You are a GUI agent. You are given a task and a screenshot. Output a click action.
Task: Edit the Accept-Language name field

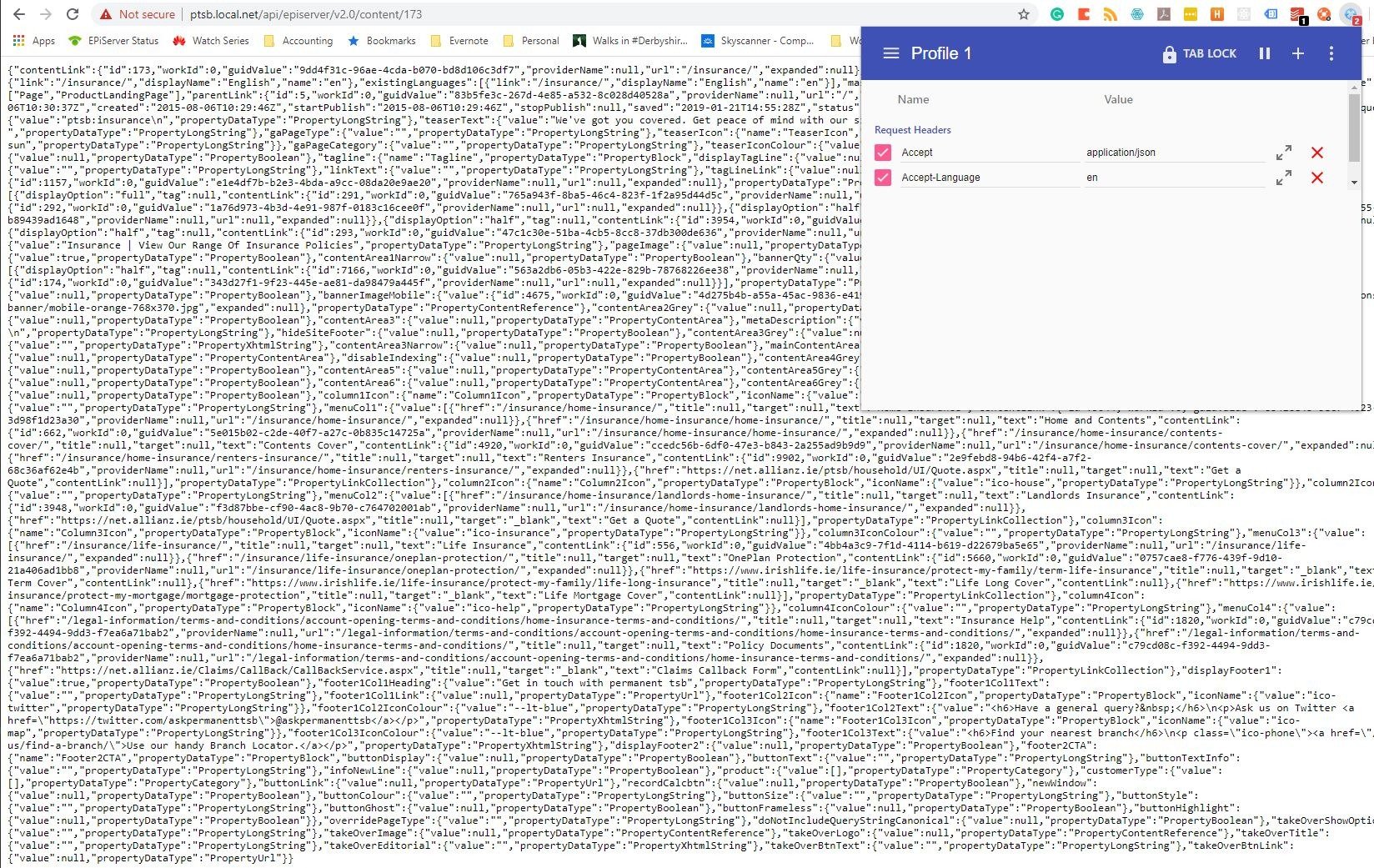(x=990, y=178)
